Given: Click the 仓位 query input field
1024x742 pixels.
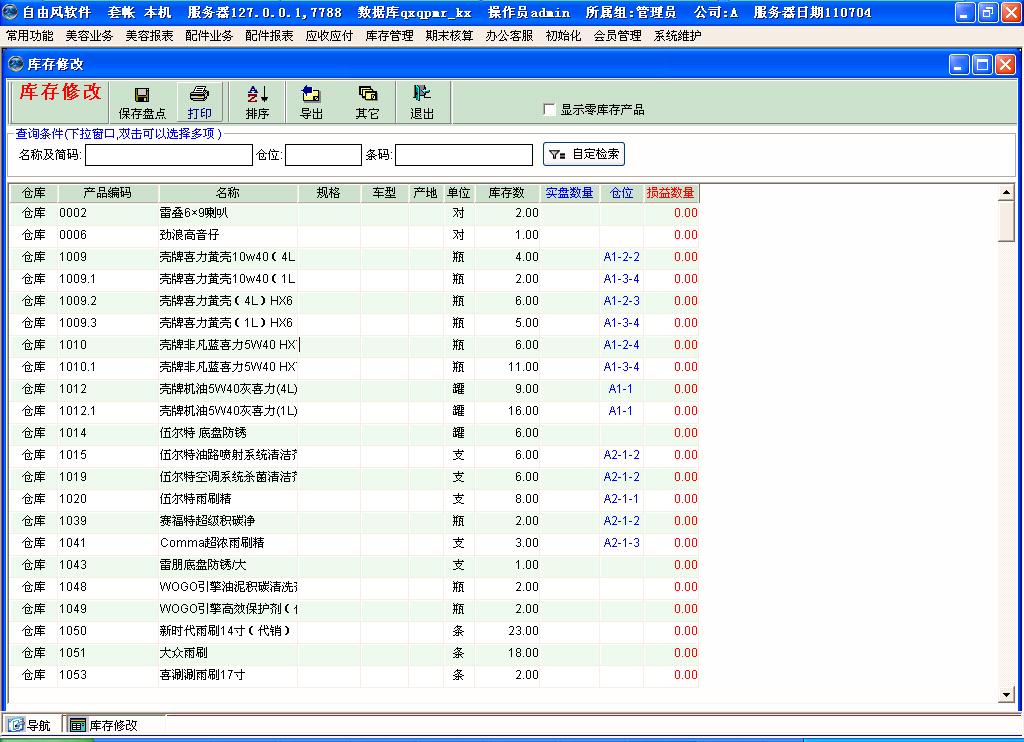Looking at the screenshot, I should [323, 155].
